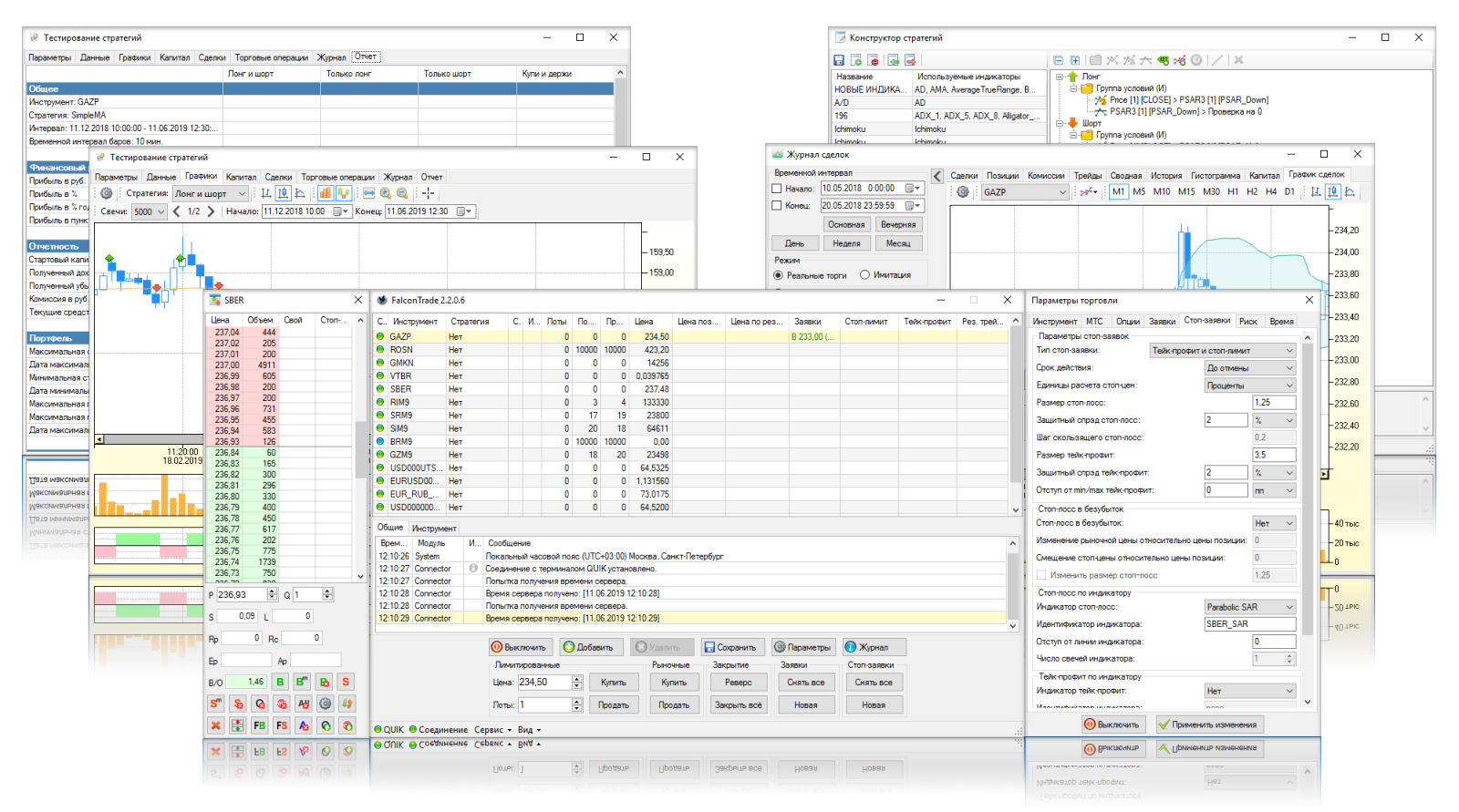Click the collapse-all minus icon in Конструктор стратегий

coord(1059,60)
